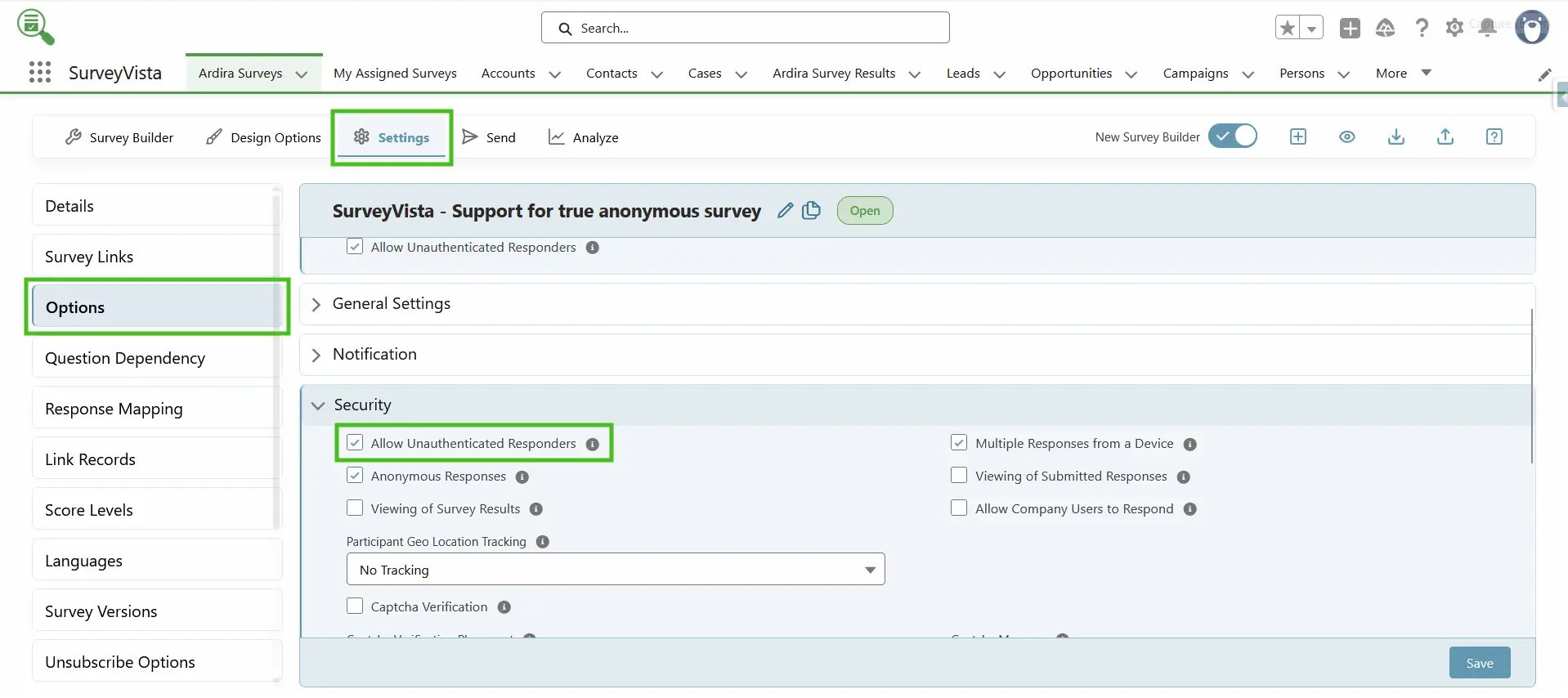
Task: Collapse the Security section
Action: click(318, 405)
